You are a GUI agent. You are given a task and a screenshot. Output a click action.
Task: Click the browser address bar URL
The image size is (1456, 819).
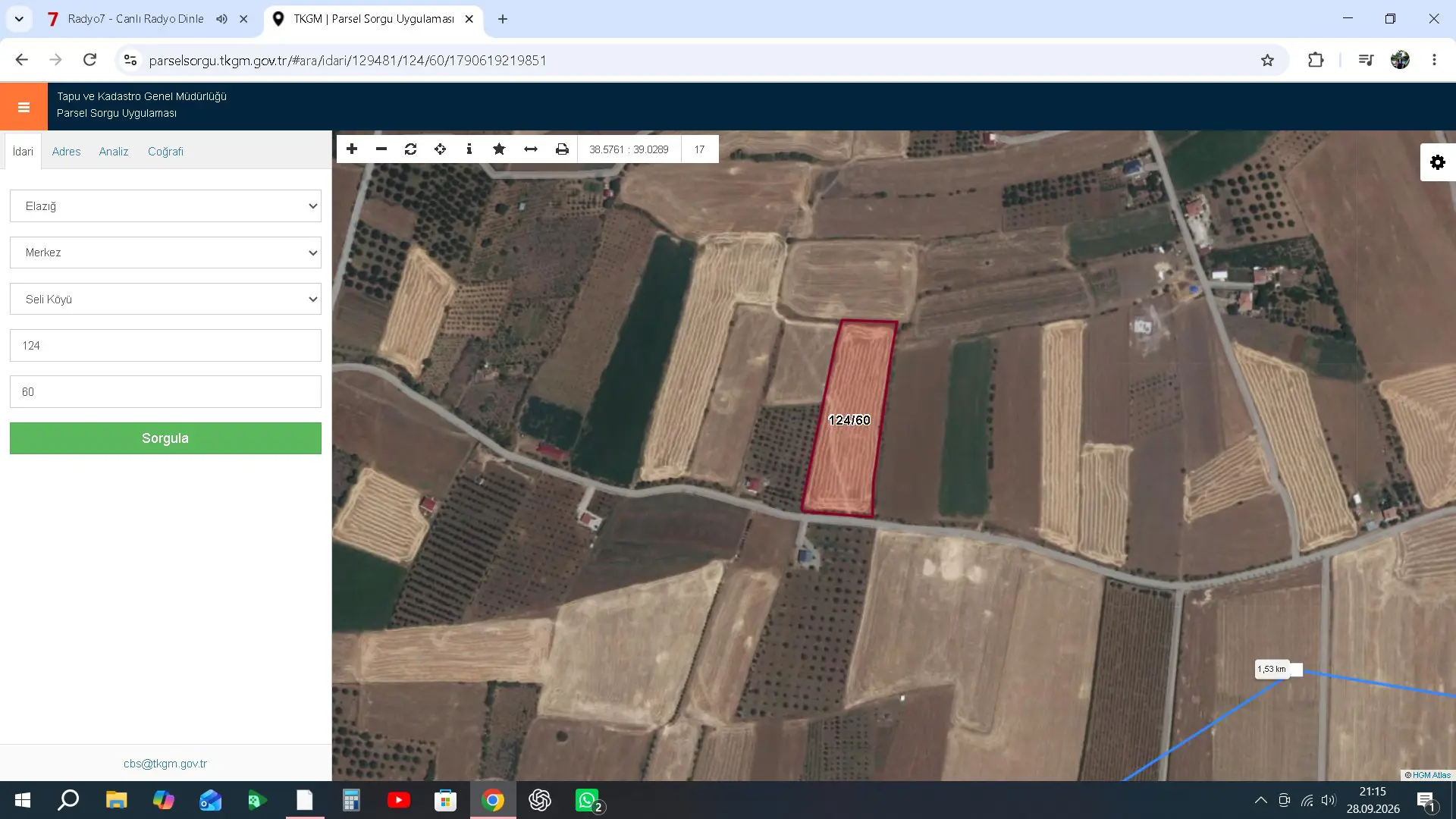[x=347, y=60]
